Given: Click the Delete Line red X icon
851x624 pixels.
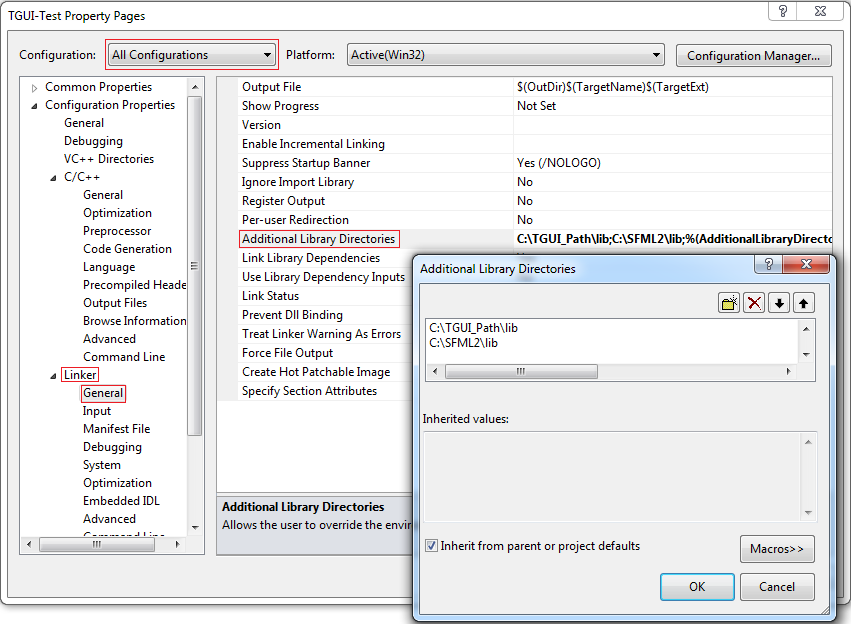Looking at the screenshot, I should click(753, 301).
